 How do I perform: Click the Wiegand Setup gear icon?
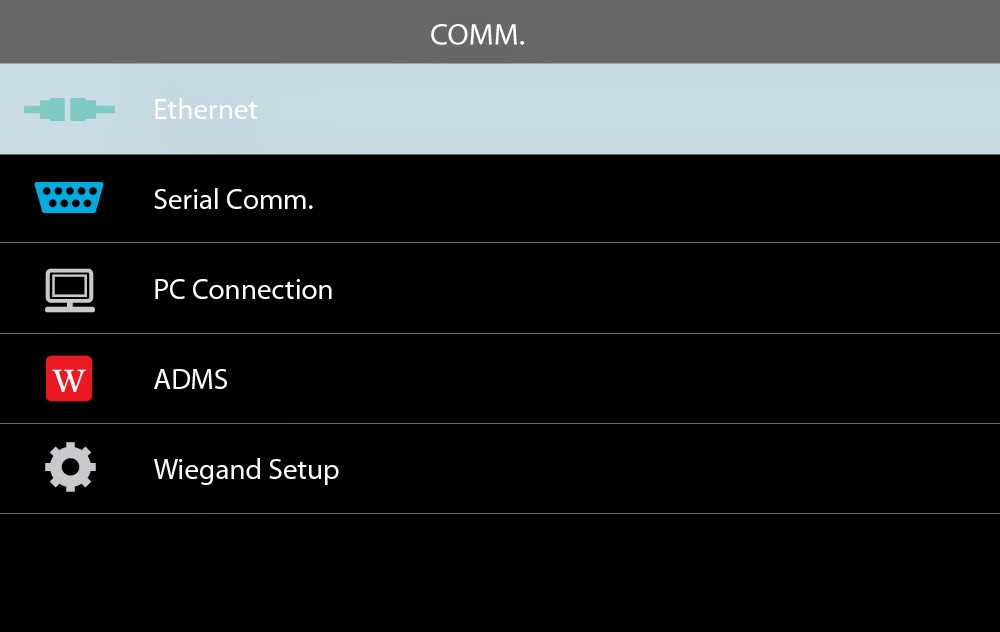(70, 468)
